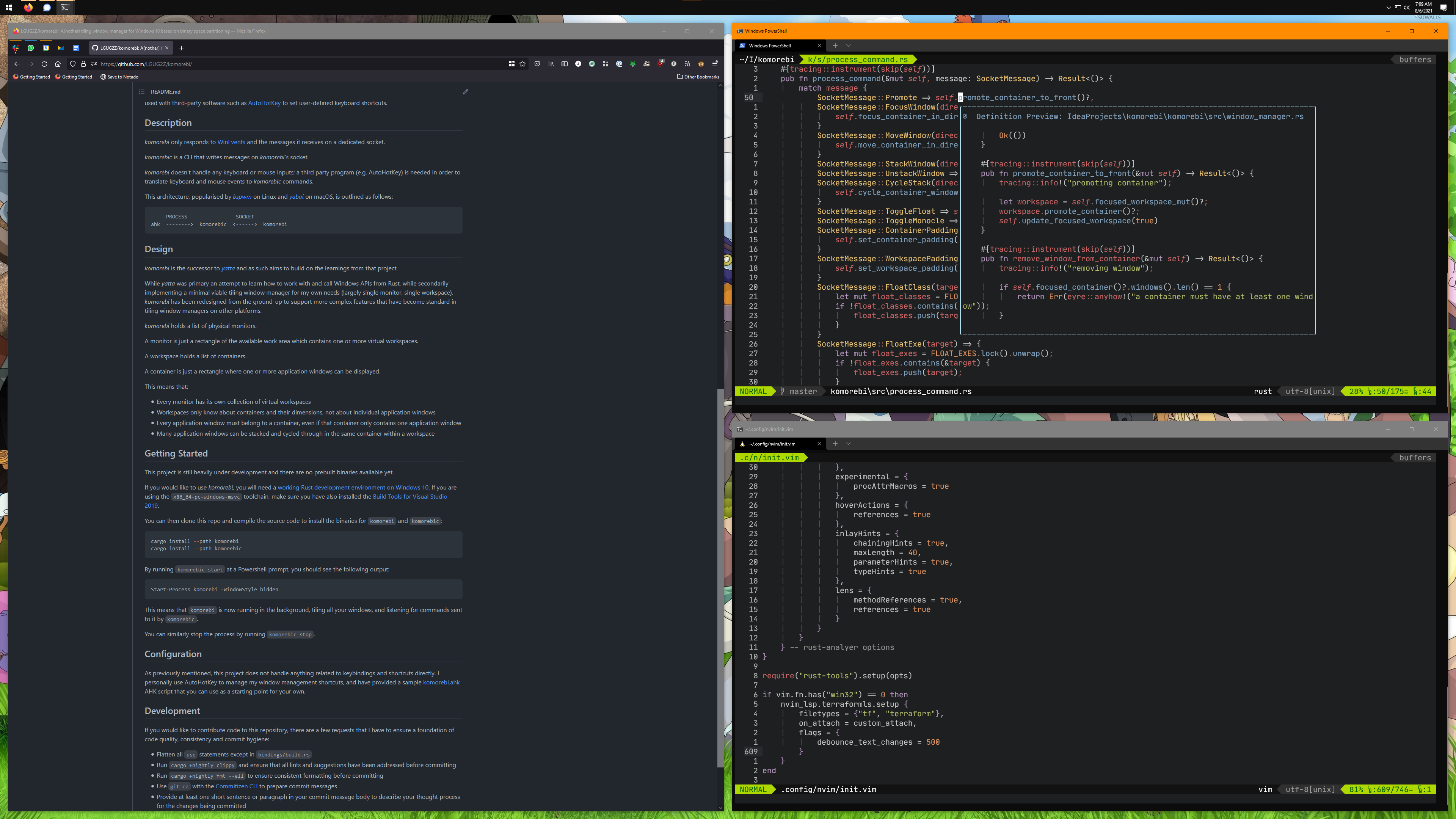Expand init.vim terminal tab dropdown

coord(848,444)
